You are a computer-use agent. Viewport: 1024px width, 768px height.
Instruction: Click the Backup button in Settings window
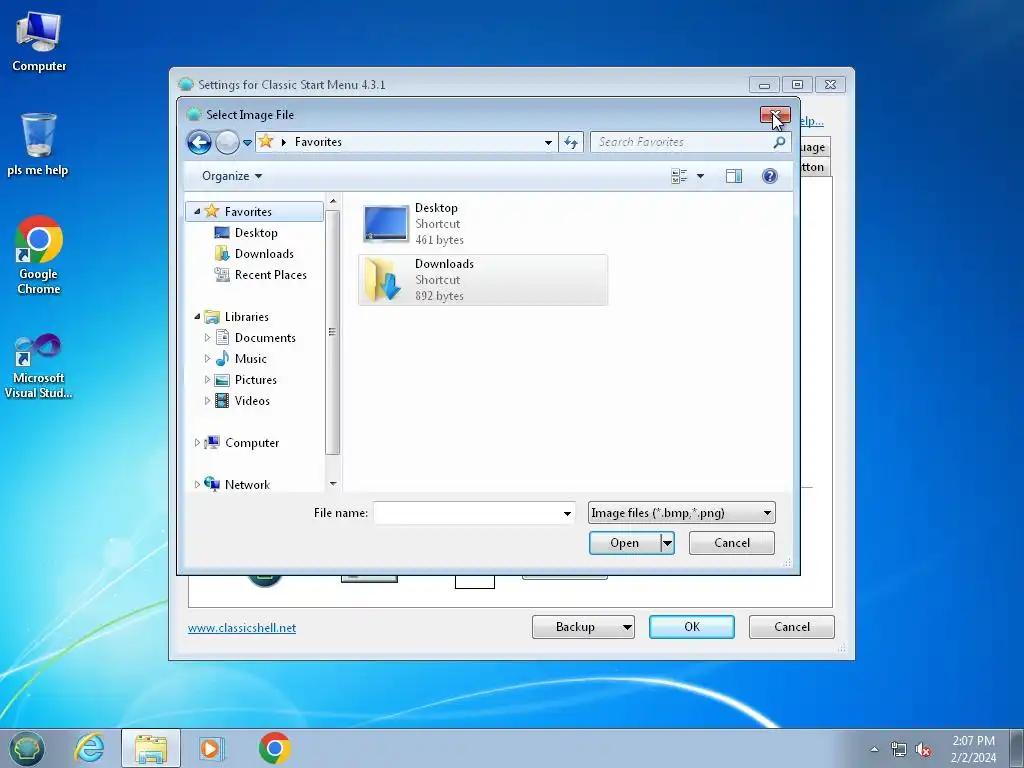[x=583, y=627]
